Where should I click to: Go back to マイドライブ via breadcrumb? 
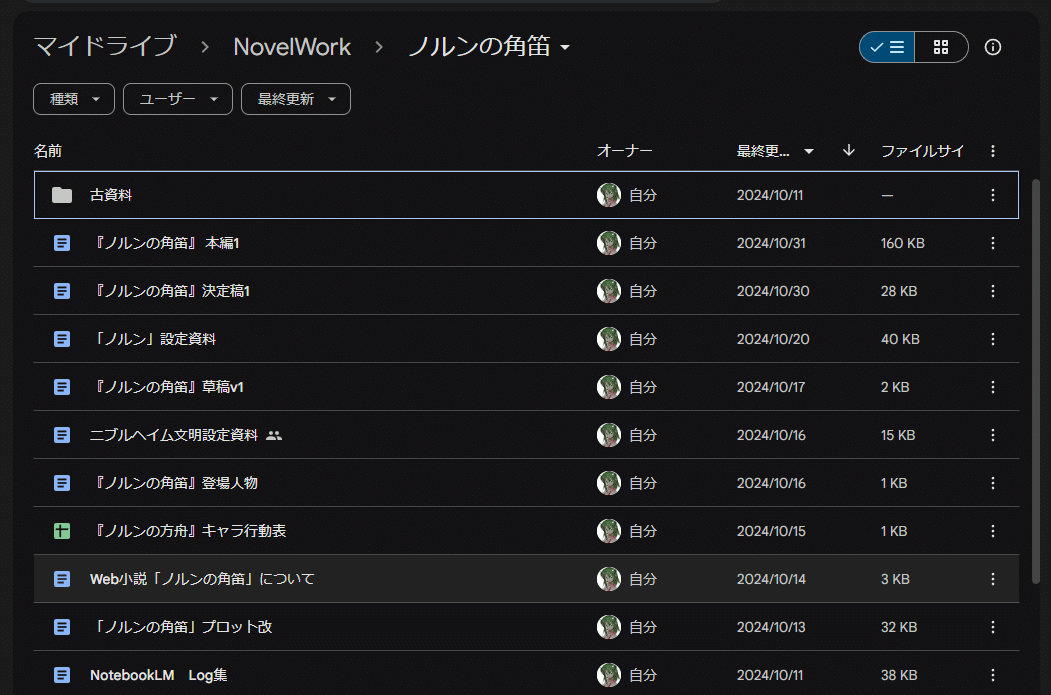(x=104, y=46)
